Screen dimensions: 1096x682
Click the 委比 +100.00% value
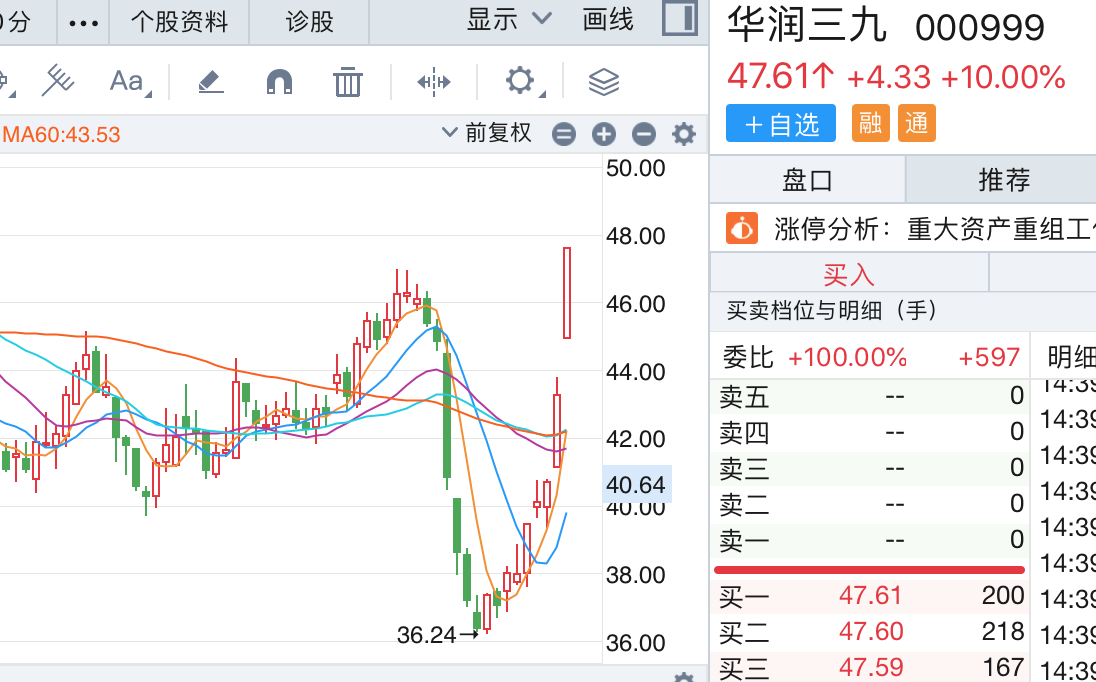coord(847,357)
